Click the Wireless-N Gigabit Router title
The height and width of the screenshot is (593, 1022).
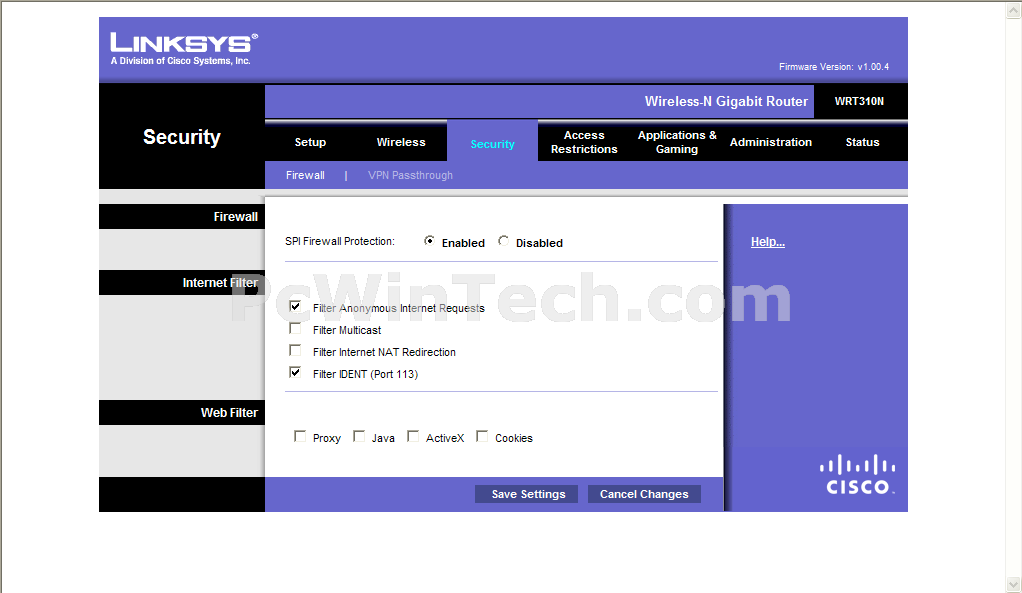pyautogui.click(x=726, y=101)
